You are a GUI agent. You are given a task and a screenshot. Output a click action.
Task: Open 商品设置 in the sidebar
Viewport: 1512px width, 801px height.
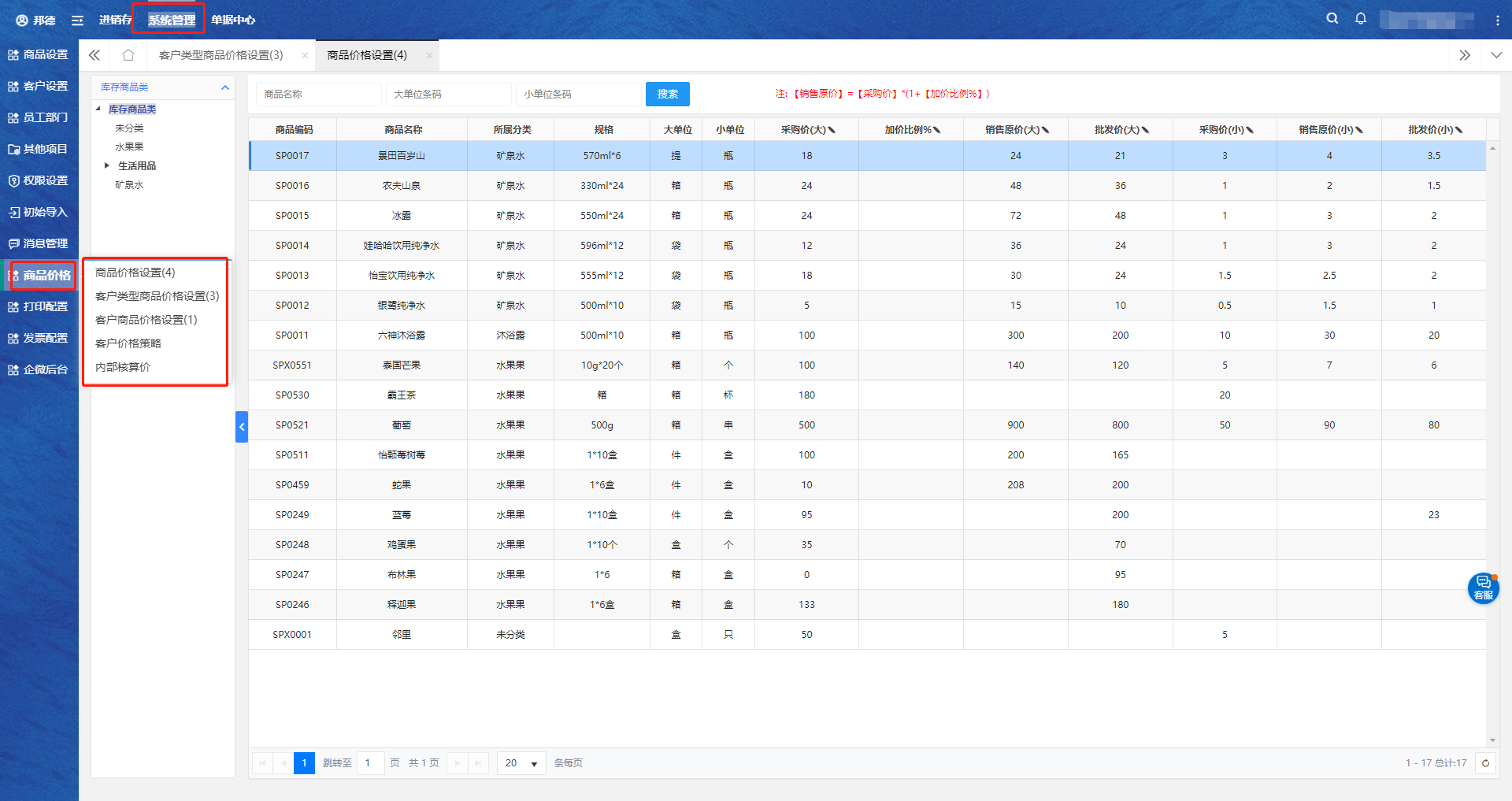click(39, 55)
